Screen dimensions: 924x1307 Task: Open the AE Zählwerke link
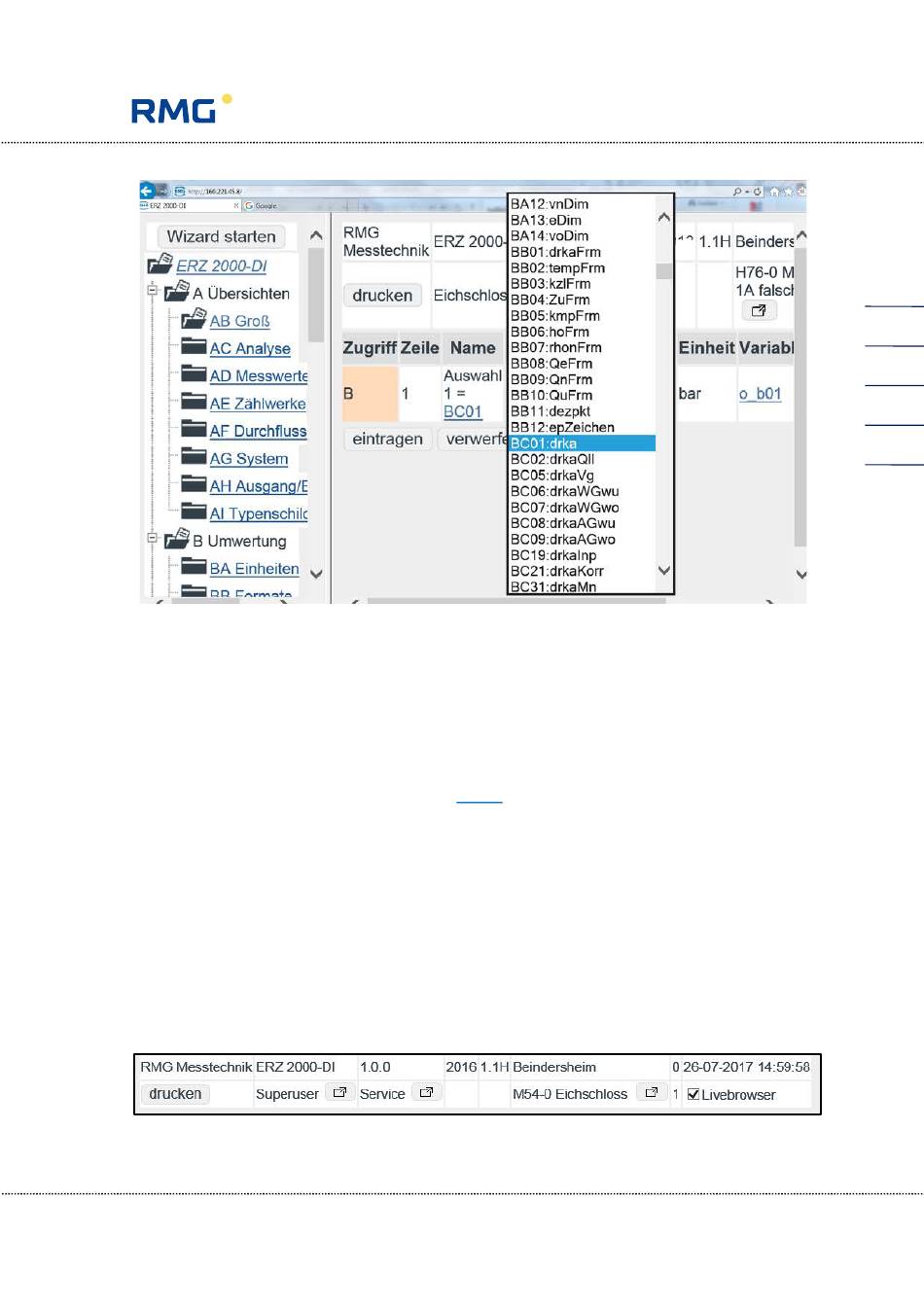258,403
